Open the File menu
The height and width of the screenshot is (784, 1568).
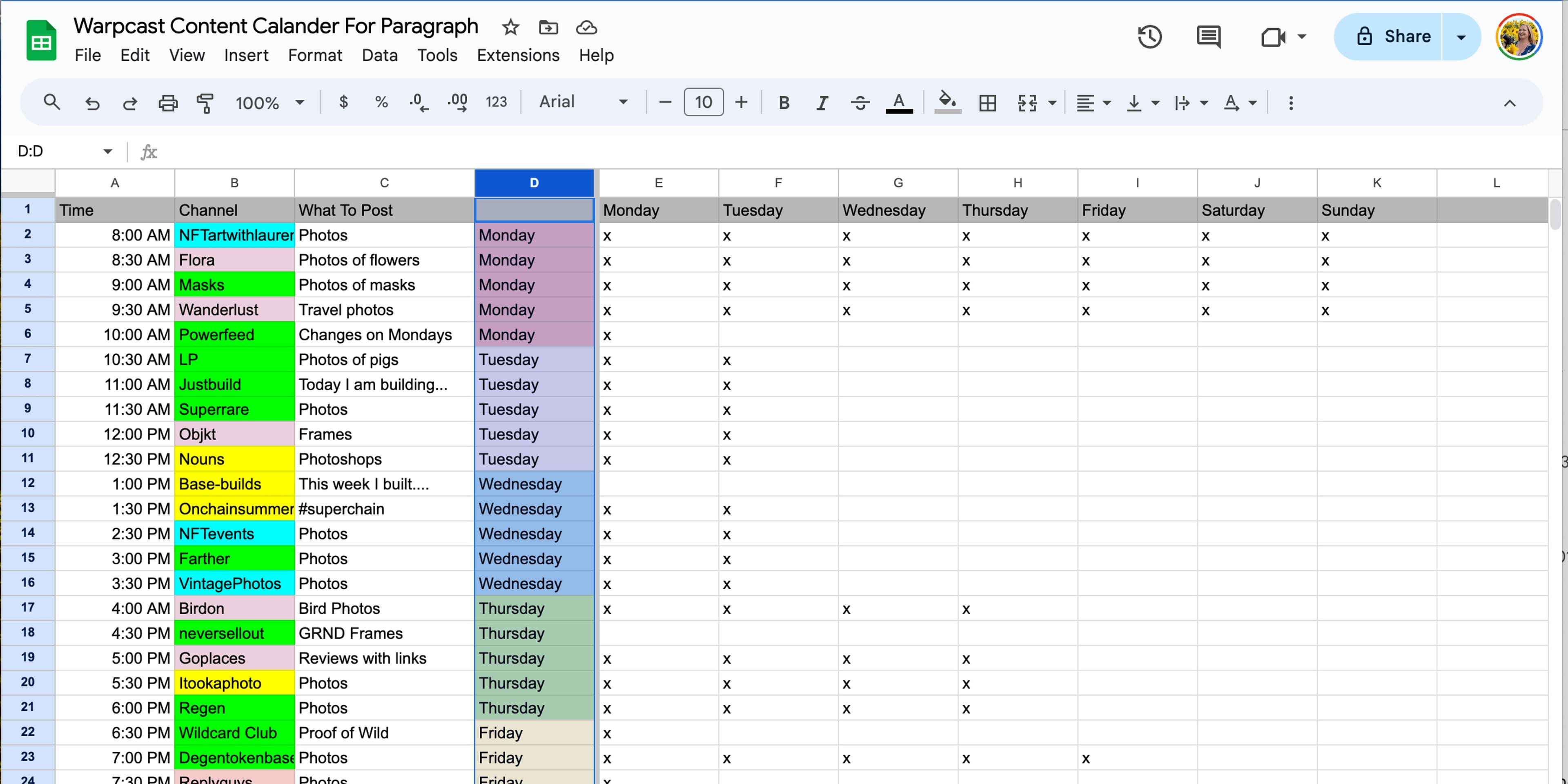(x=88, y=56)
